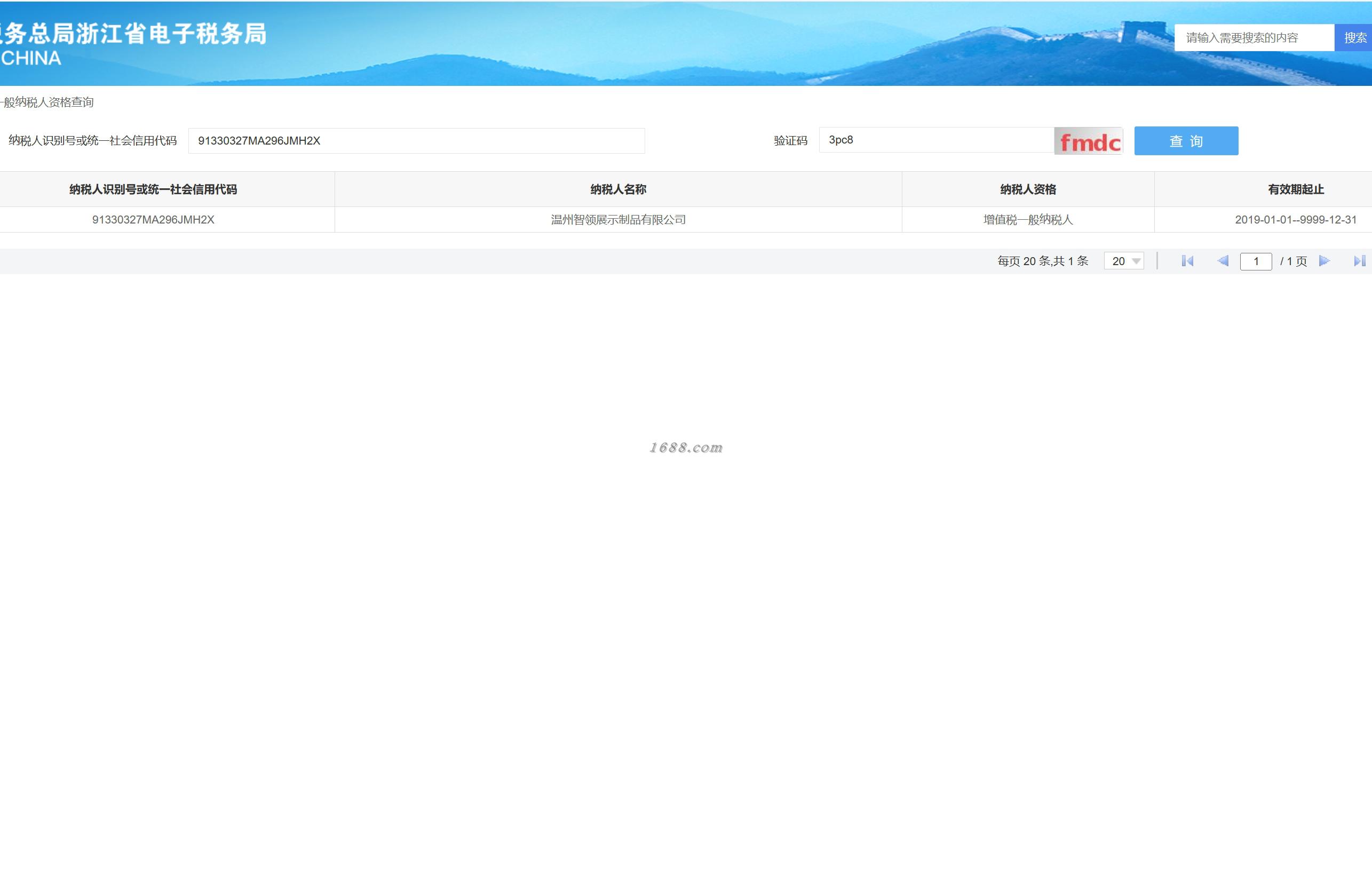Click the 每页 20 条,共 1 条 pagination text

pyautogui.click(x=1043, y=261)
